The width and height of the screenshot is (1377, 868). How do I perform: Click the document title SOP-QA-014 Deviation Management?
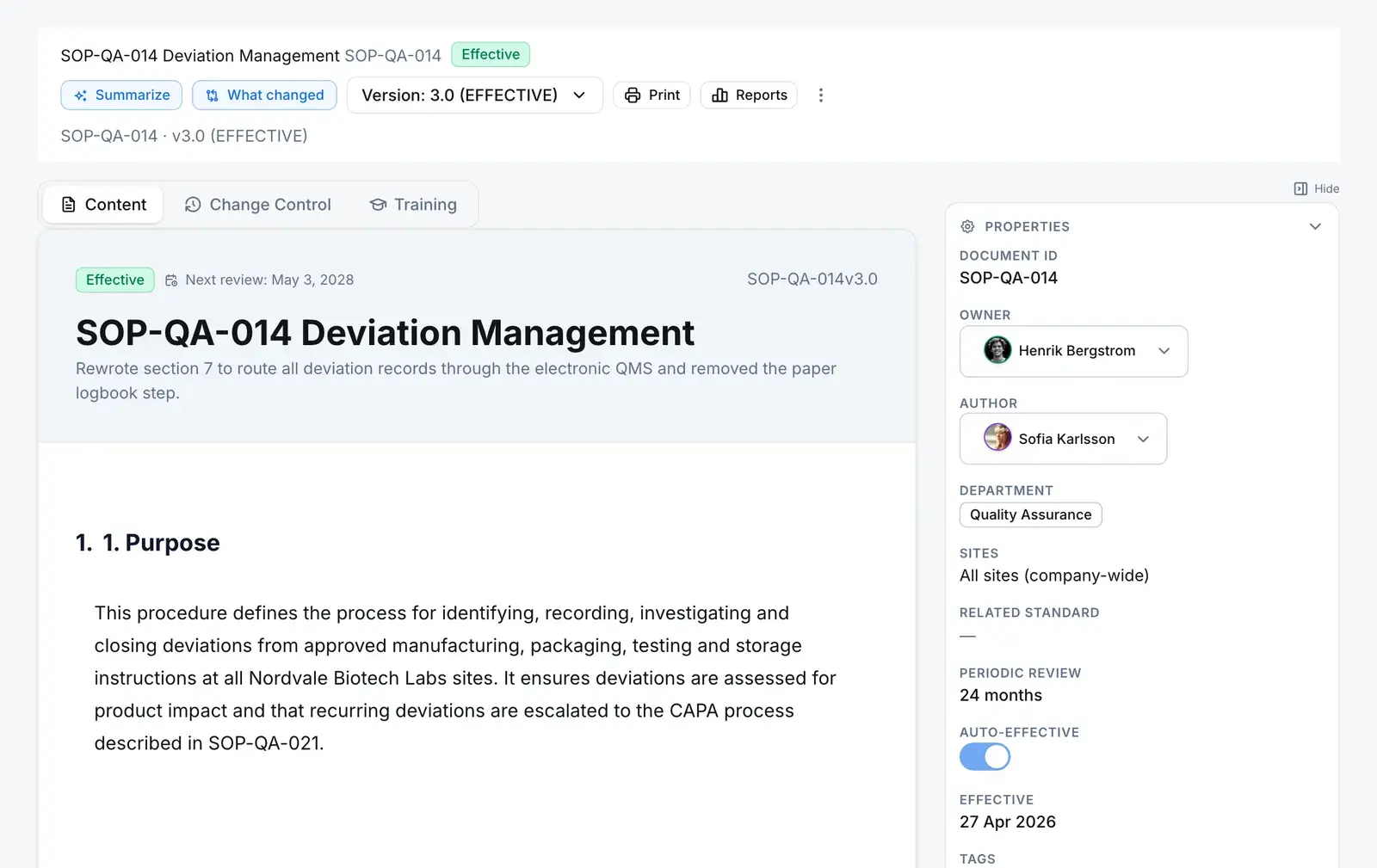pyautogui.click(x=385, y=333)
